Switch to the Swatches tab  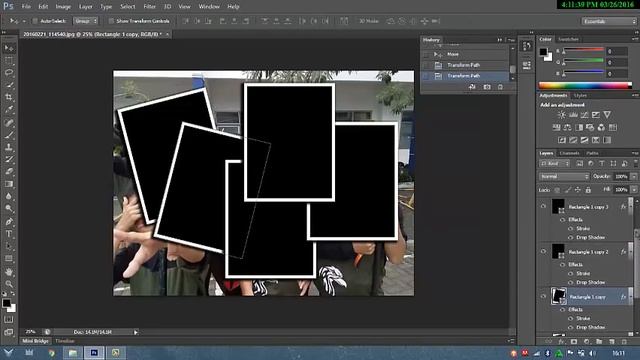click(568, 39)
